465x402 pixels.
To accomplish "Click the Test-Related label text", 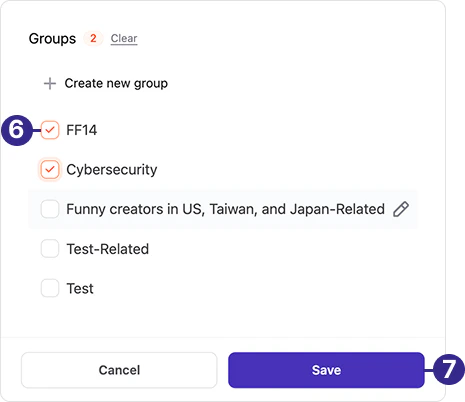I will 108,249.
